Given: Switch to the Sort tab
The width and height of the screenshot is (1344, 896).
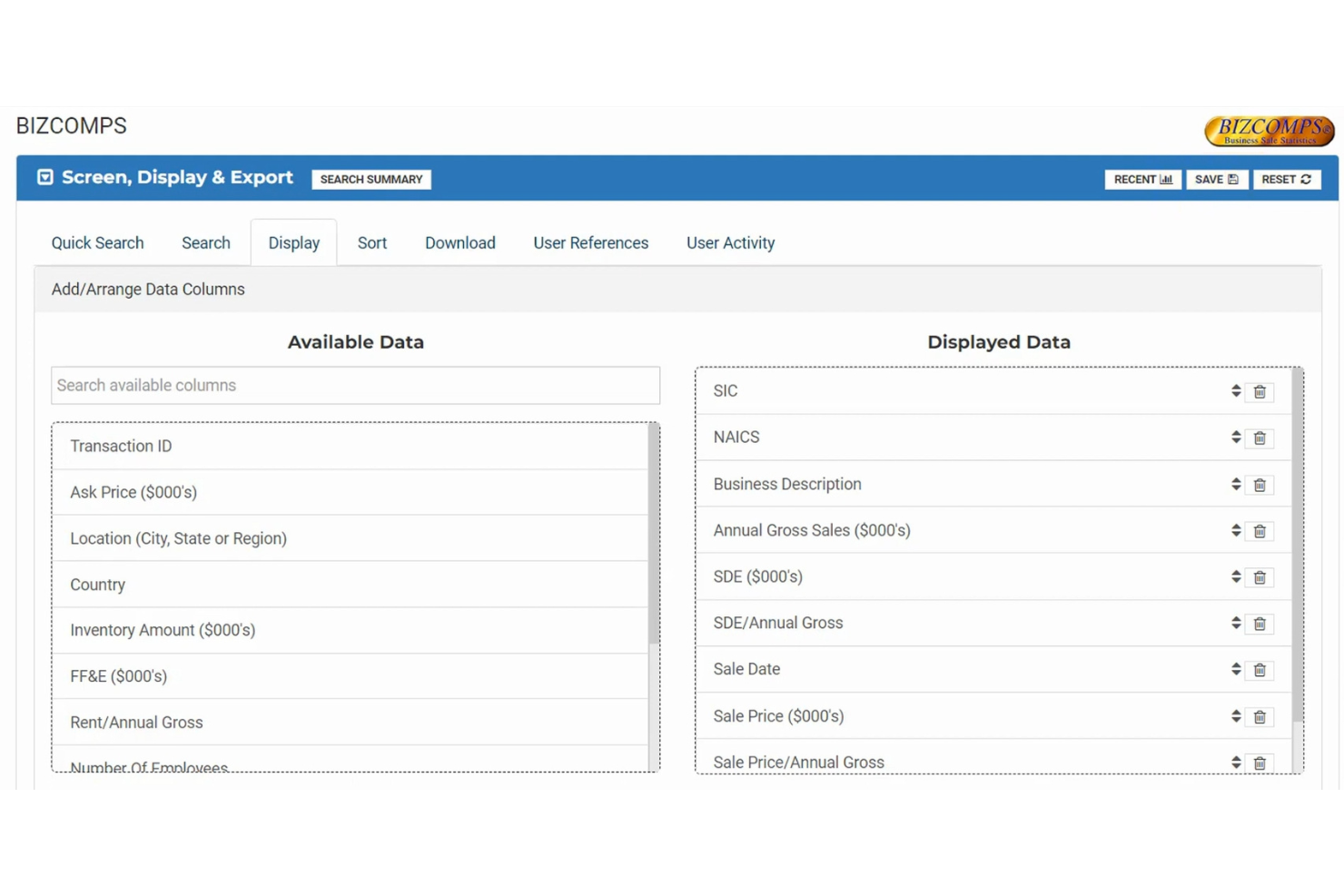Looking at the screenshot, I should pos(371,242).
